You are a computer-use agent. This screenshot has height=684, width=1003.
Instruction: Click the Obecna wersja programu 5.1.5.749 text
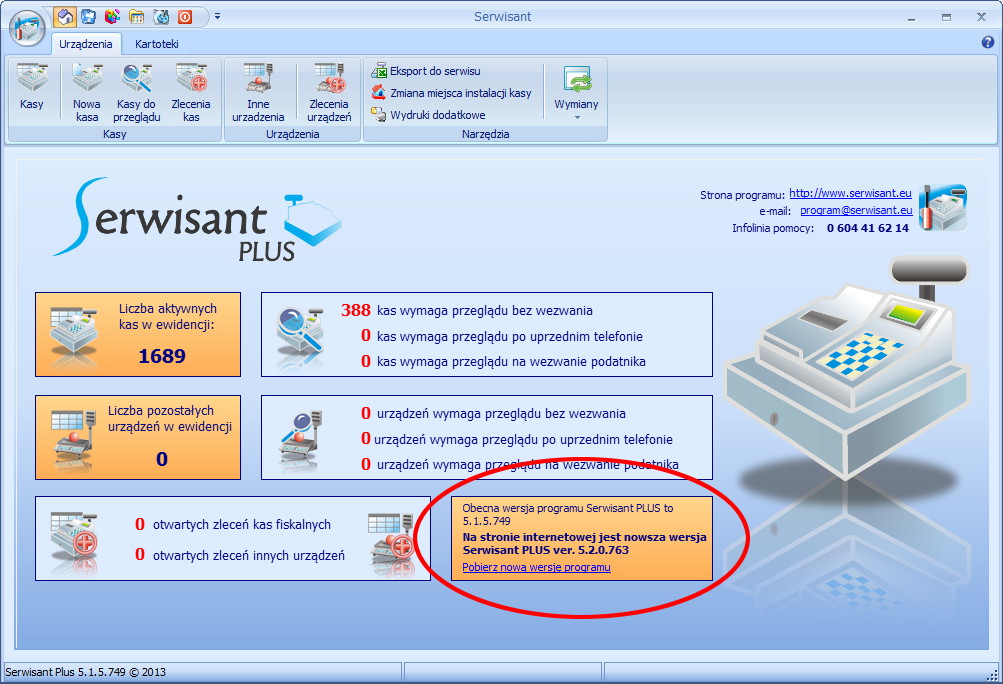click(567, 514)
